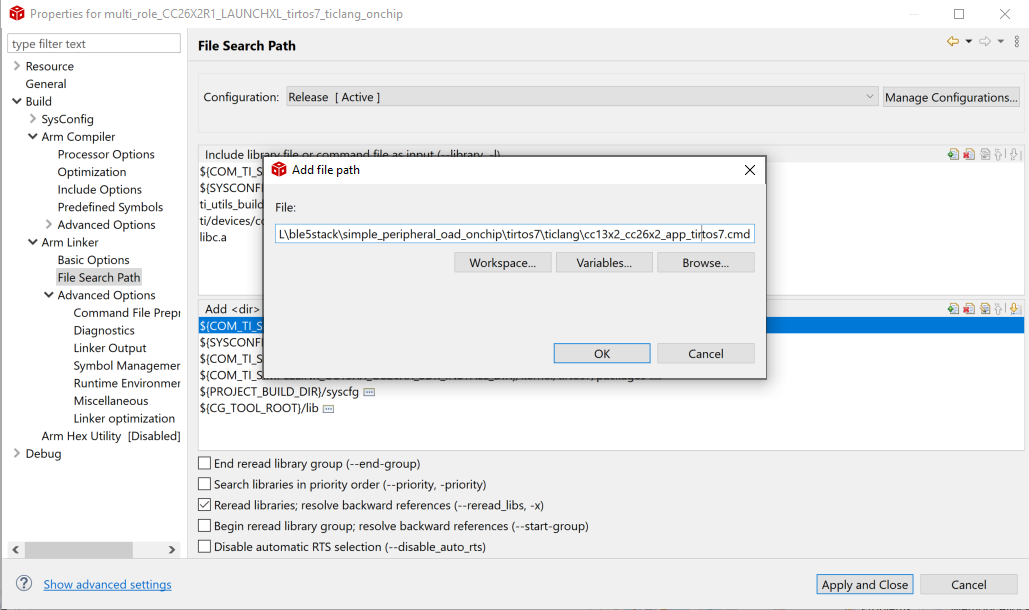Select Basic Options under Arm Linker

point(93,260)
